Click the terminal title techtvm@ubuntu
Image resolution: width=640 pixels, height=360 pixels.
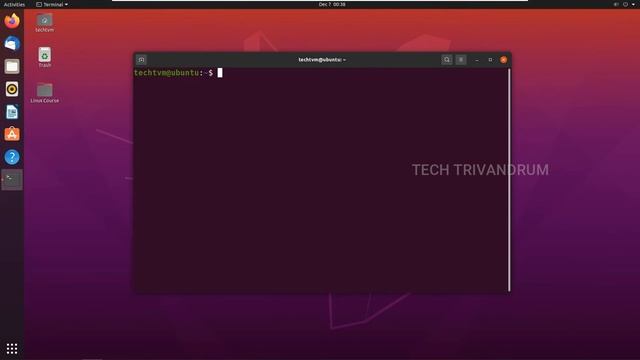[x=322, y=60]
